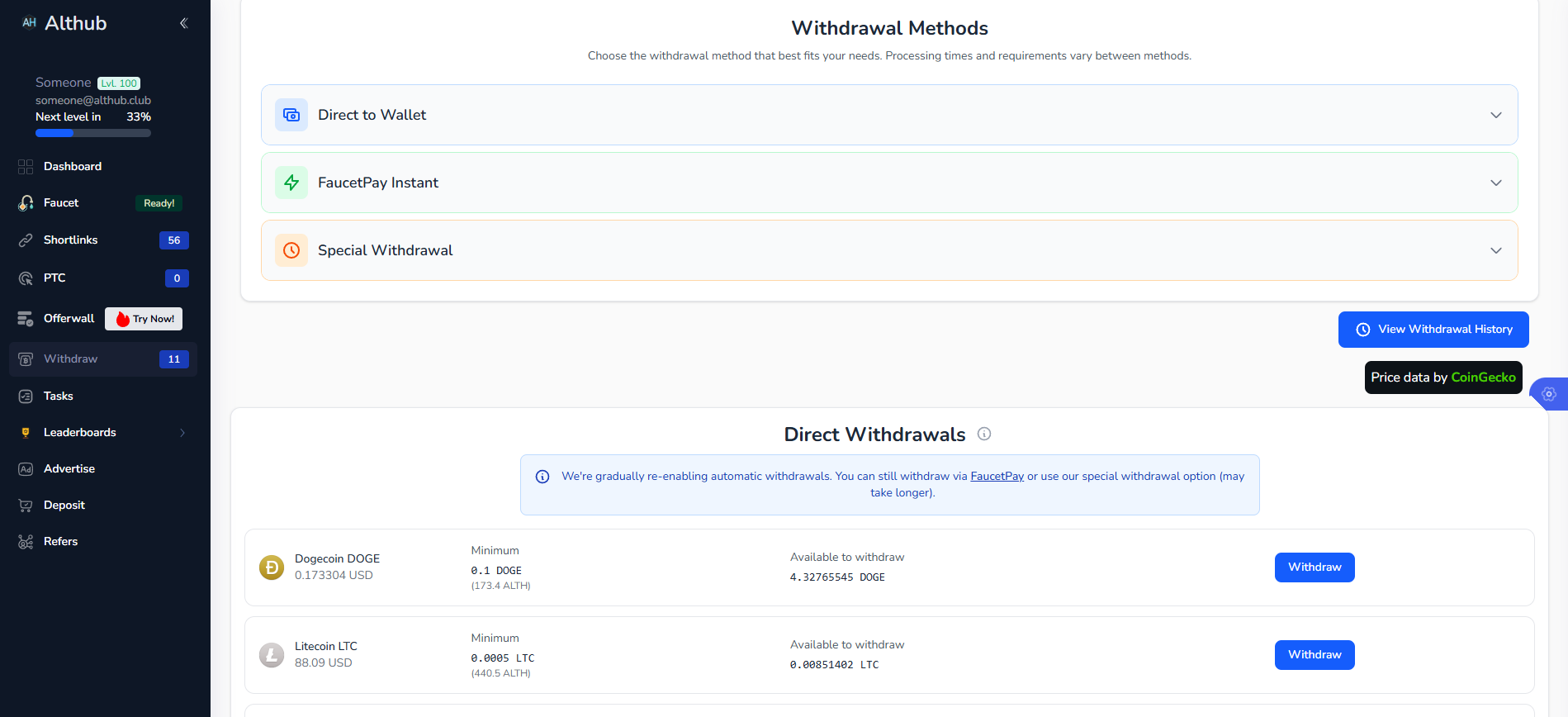Click the Refers people icon
The width and height of the screenshot is (1568, 717).
point(26,542)
